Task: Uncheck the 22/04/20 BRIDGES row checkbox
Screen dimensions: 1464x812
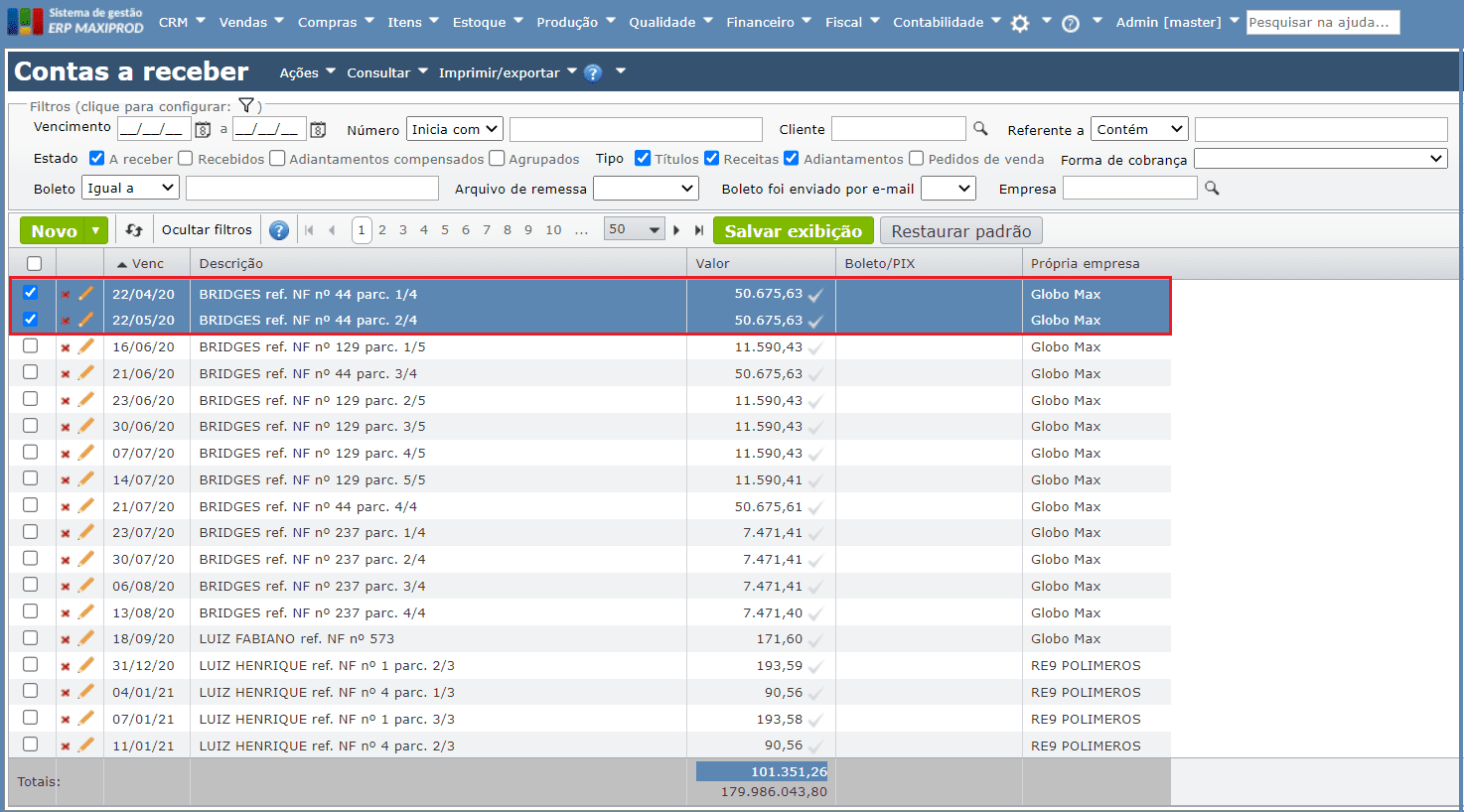Action: (31, 293)
